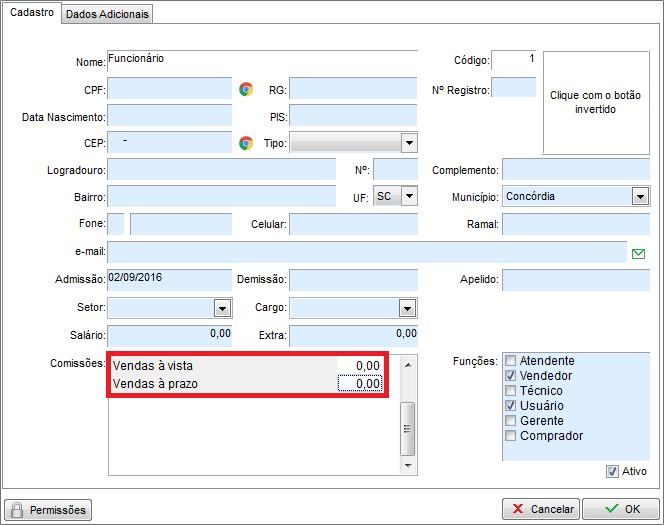
Task: Click the Cancelar button
Action: (540, 509)
